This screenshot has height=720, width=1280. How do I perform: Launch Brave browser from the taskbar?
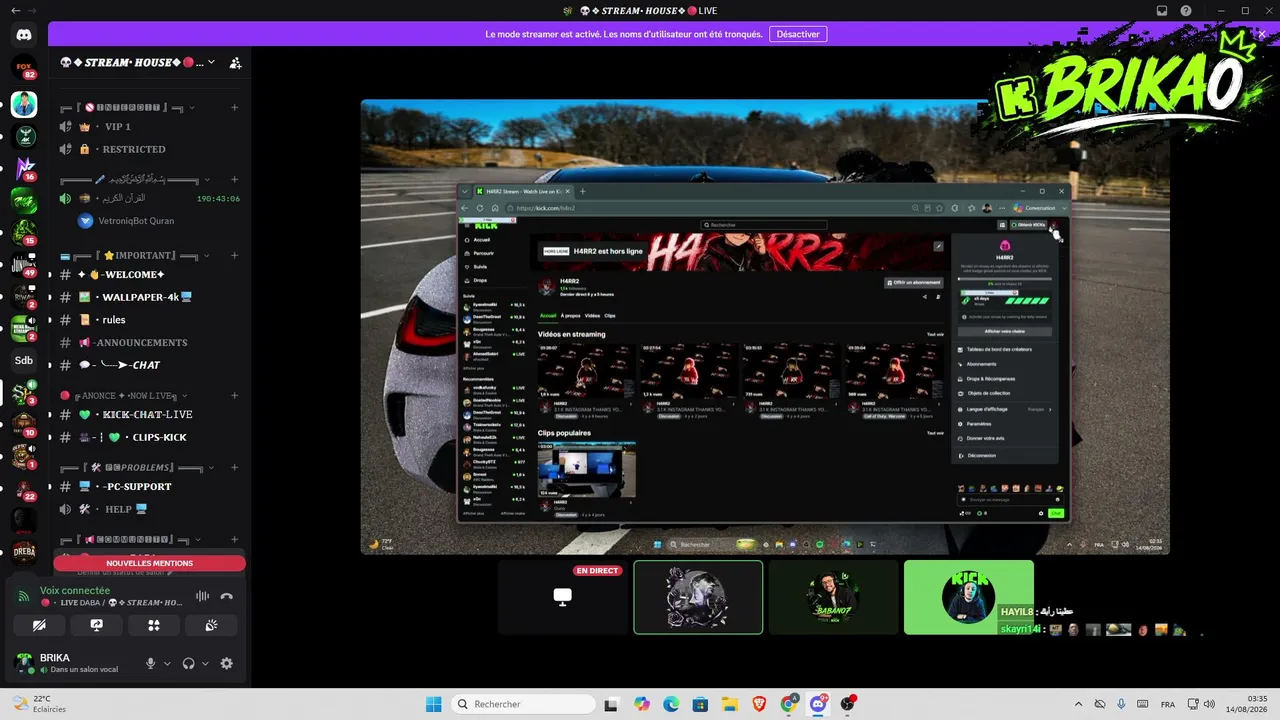[758, 704]
